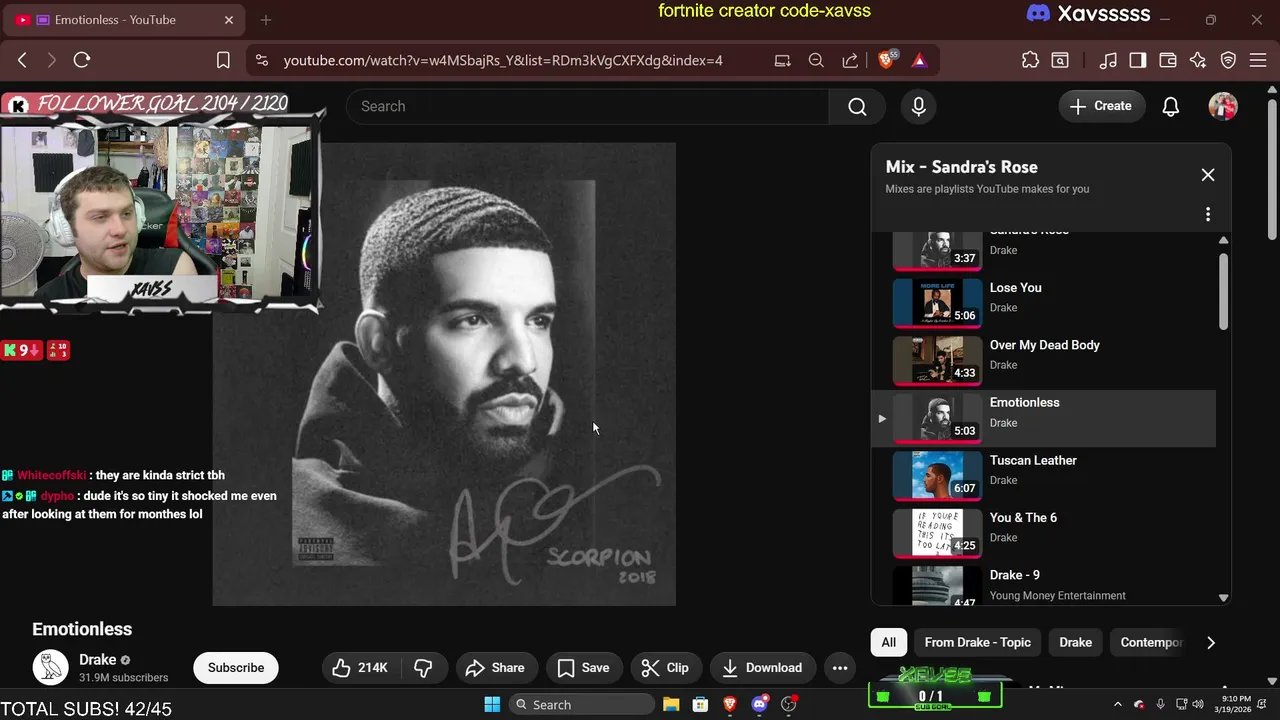
Task: Play Tuscan Leather from the mix
Action: pyautogui.click(x=1045, y=475)
